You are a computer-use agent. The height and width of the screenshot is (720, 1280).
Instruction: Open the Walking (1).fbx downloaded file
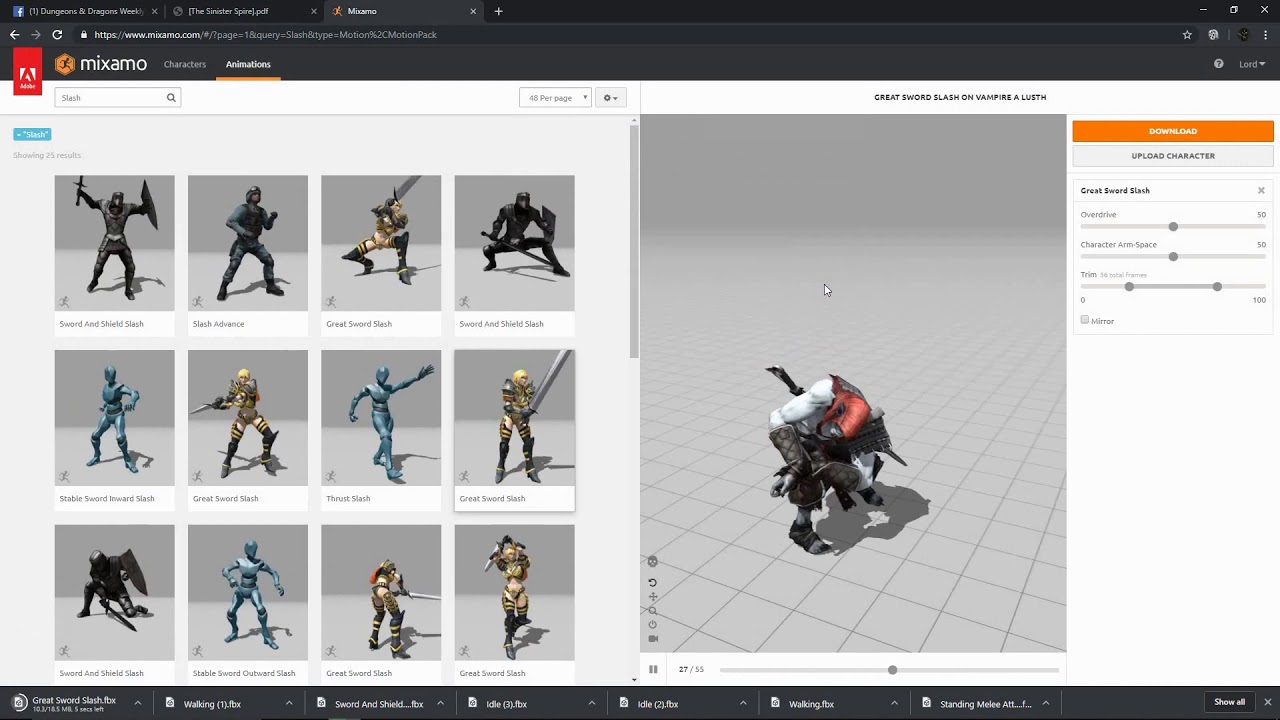(x=212, y=703)
